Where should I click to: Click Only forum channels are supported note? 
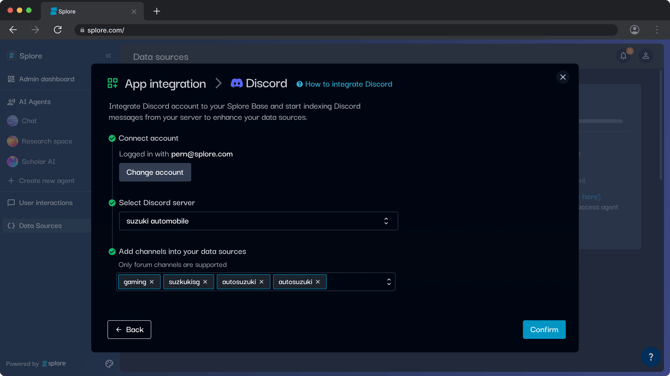coord(173,265)
